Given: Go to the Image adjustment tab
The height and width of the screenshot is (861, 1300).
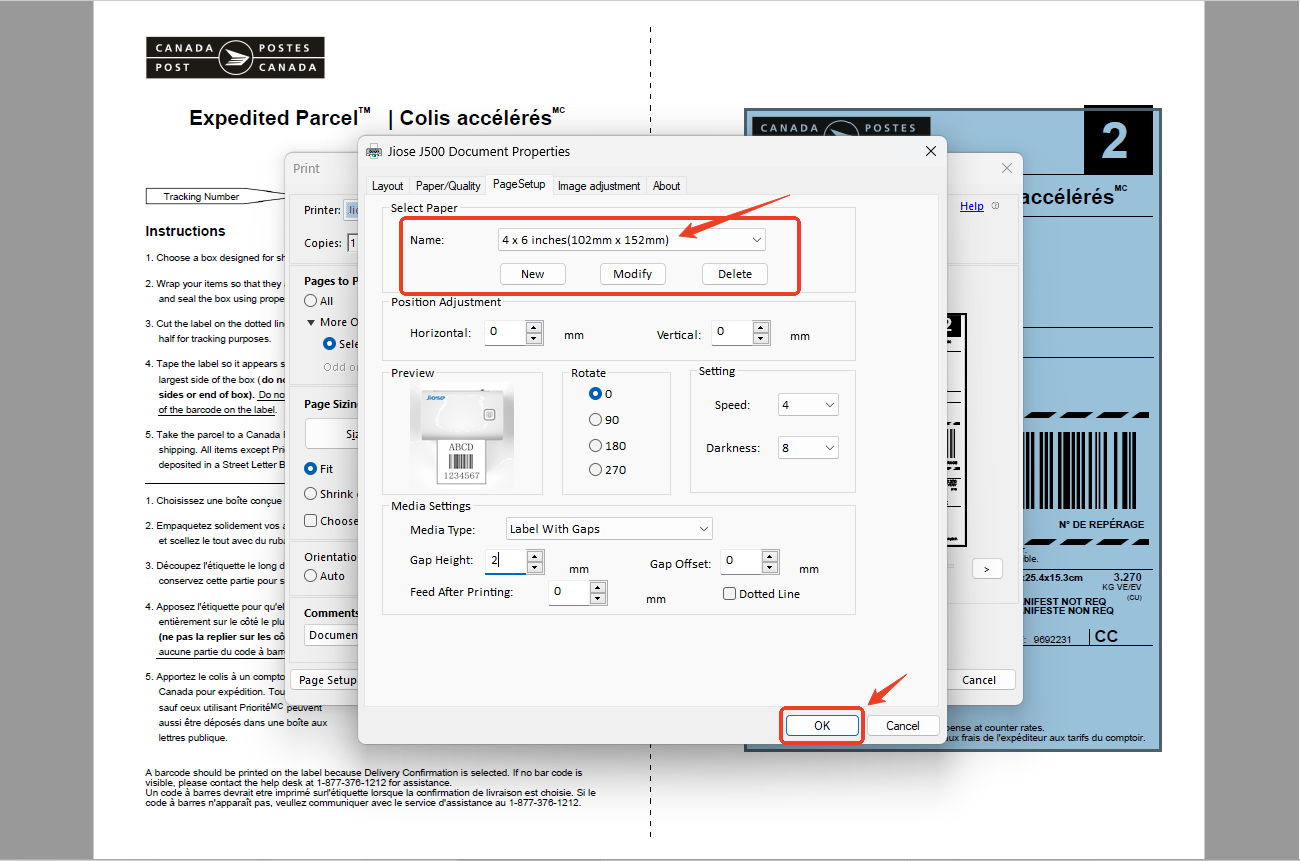Looking at the screenshot, I should pyautogui.click(x=599, y=185).
